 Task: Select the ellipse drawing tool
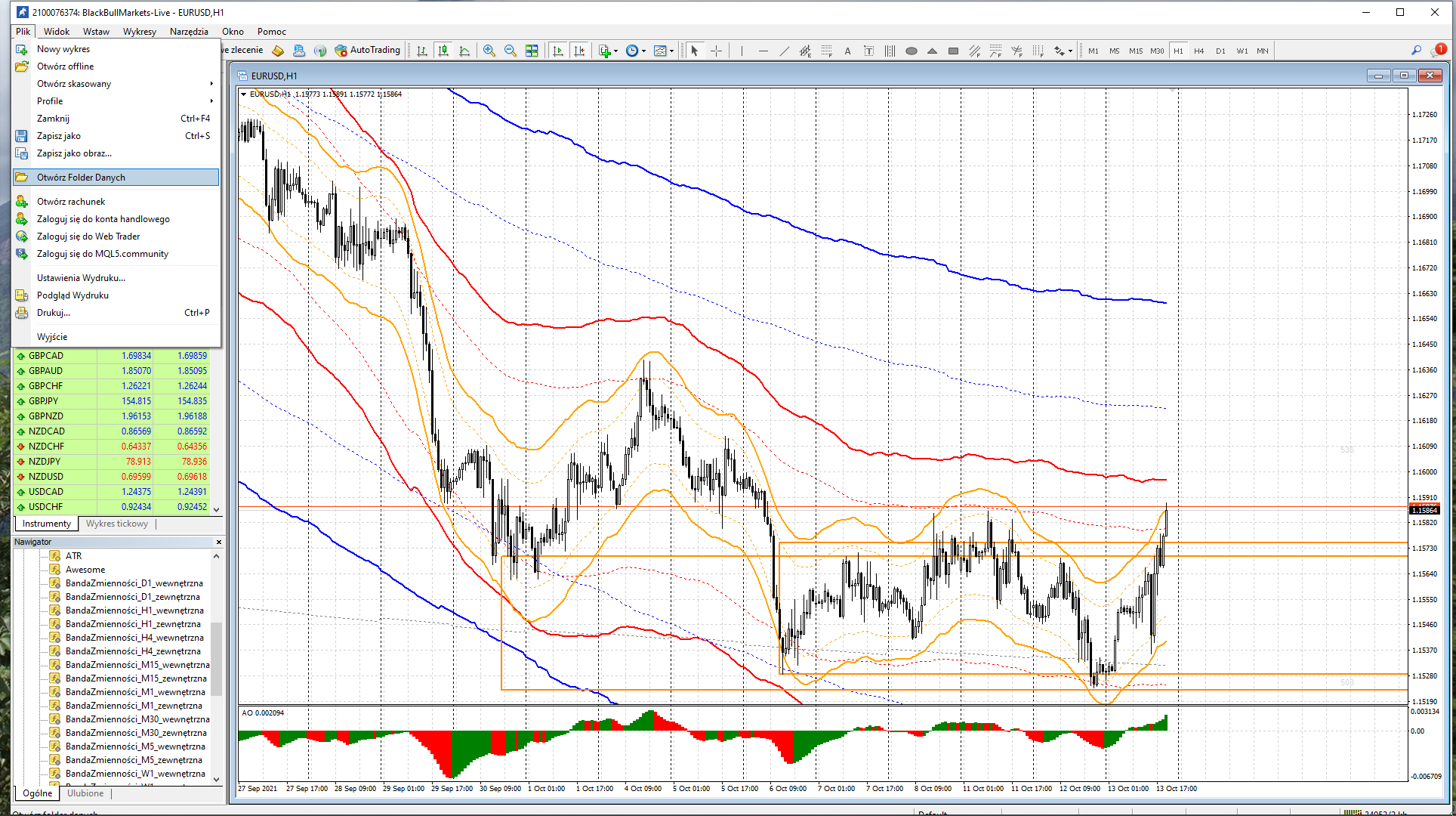coord(911,51)
